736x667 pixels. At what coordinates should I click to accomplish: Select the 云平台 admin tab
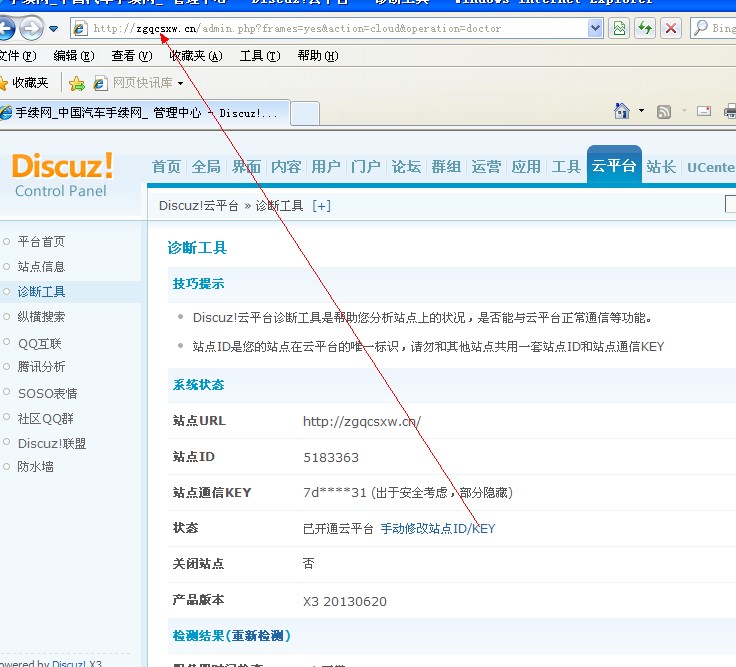pyautogui.click(x=614, y=165)
